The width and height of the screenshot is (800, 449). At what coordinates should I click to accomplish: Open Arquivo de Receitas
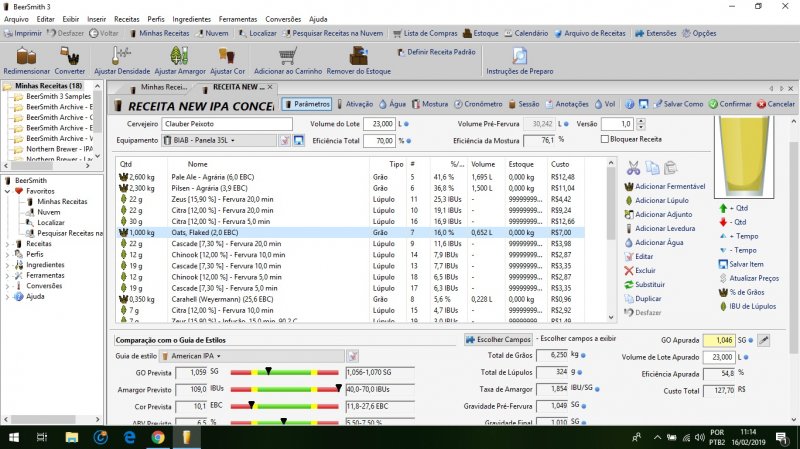coord(590,33)
